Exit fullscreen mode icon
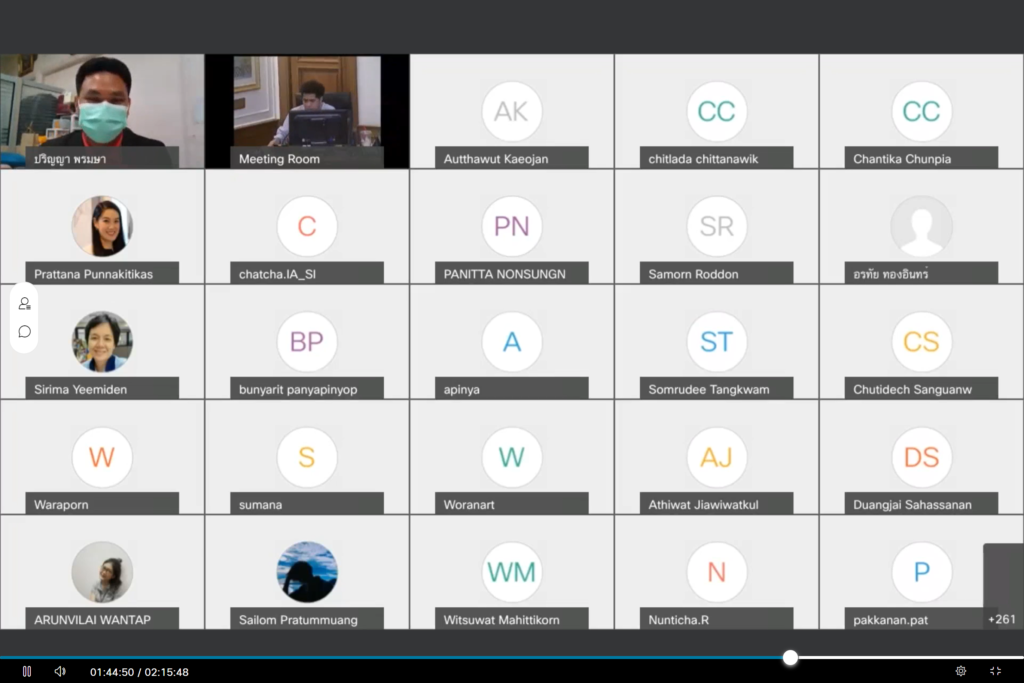 (995, 671)
